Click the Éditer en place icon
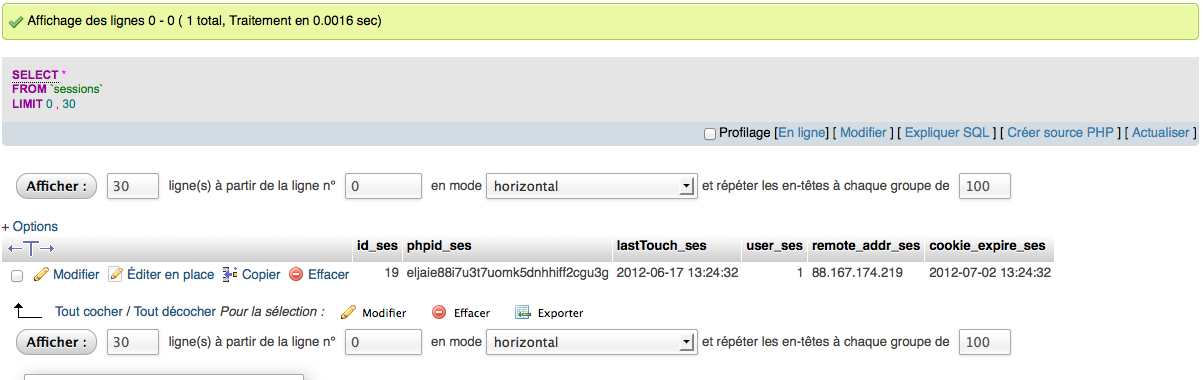This screenshot has width=1203, height=380. coord(115,274)
